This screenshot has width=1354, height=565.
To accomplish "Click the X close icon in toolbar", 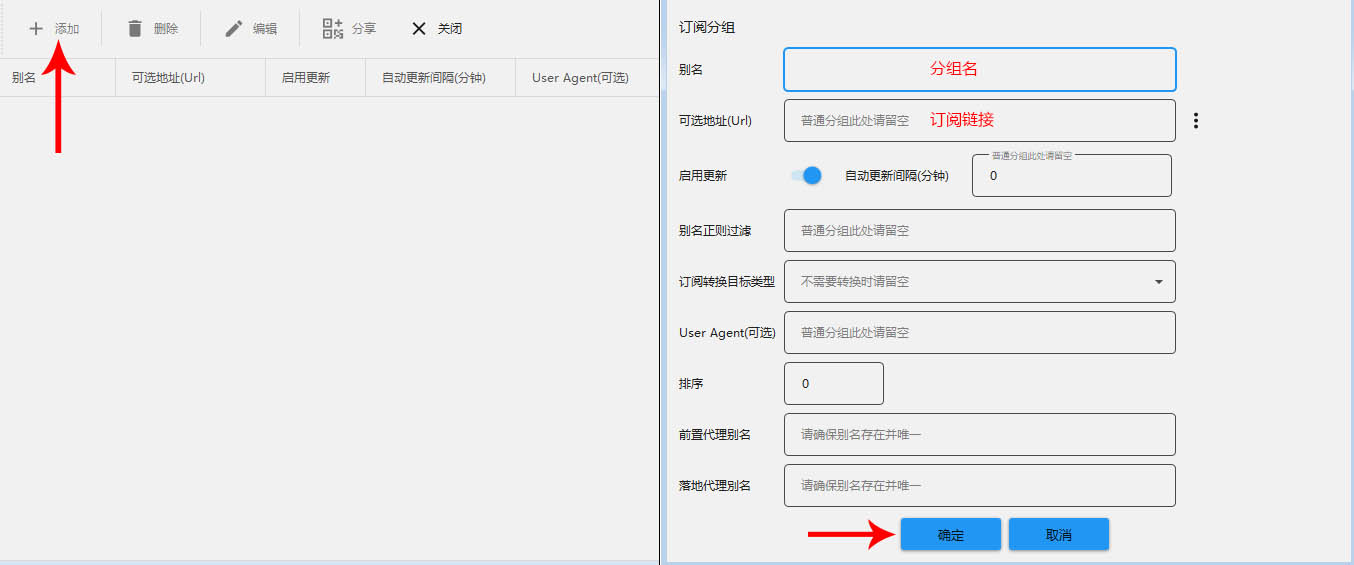I will (419, 29).
